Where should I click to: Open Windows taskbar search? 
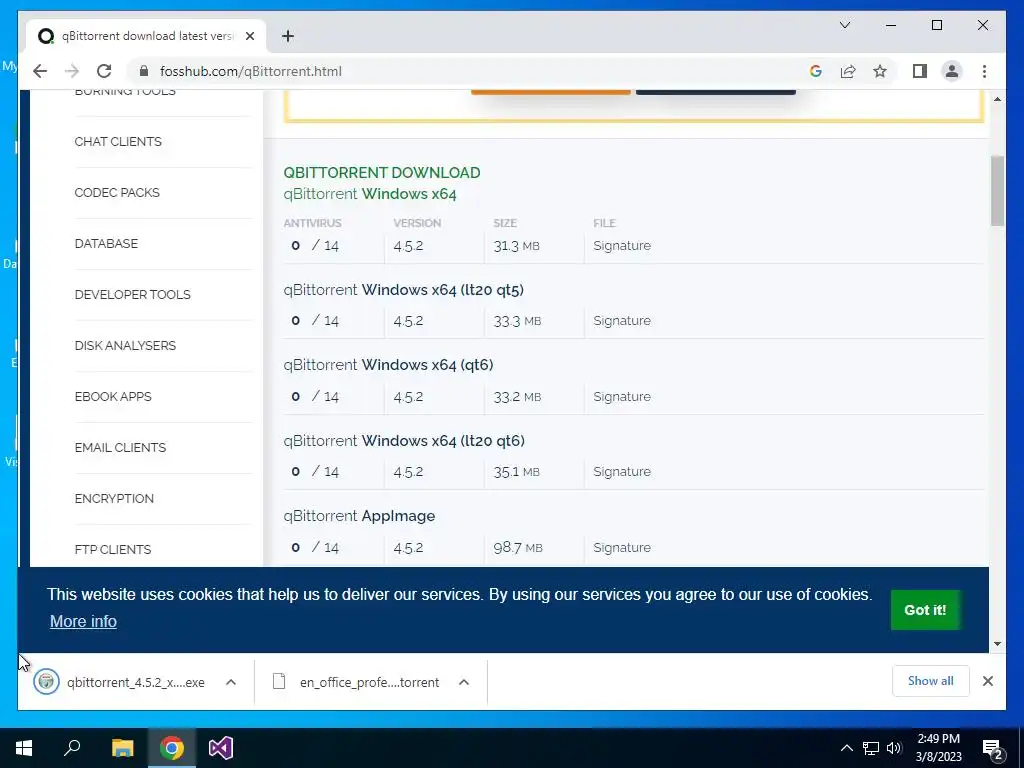pos(72,748)
